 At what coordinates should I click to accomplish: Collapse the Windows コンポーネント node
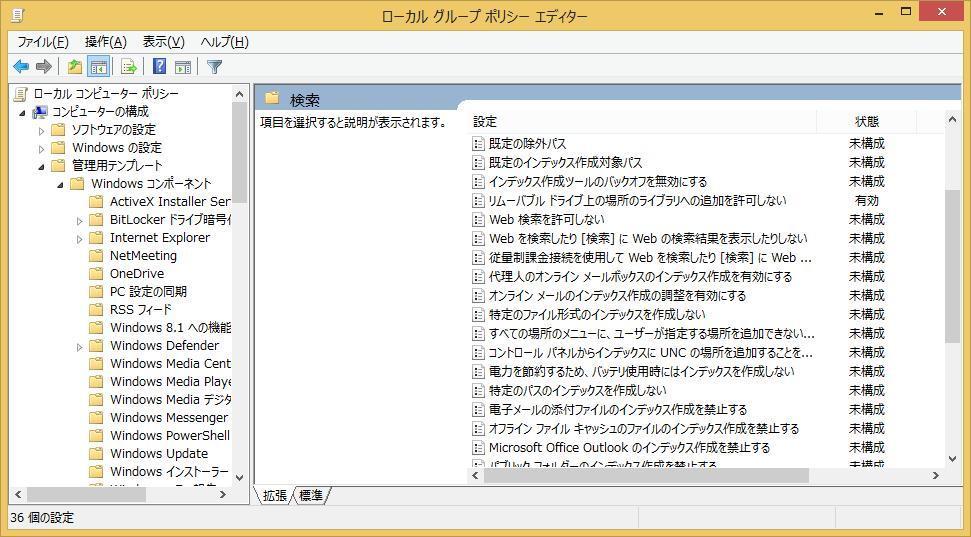click(x=60, y=185)
